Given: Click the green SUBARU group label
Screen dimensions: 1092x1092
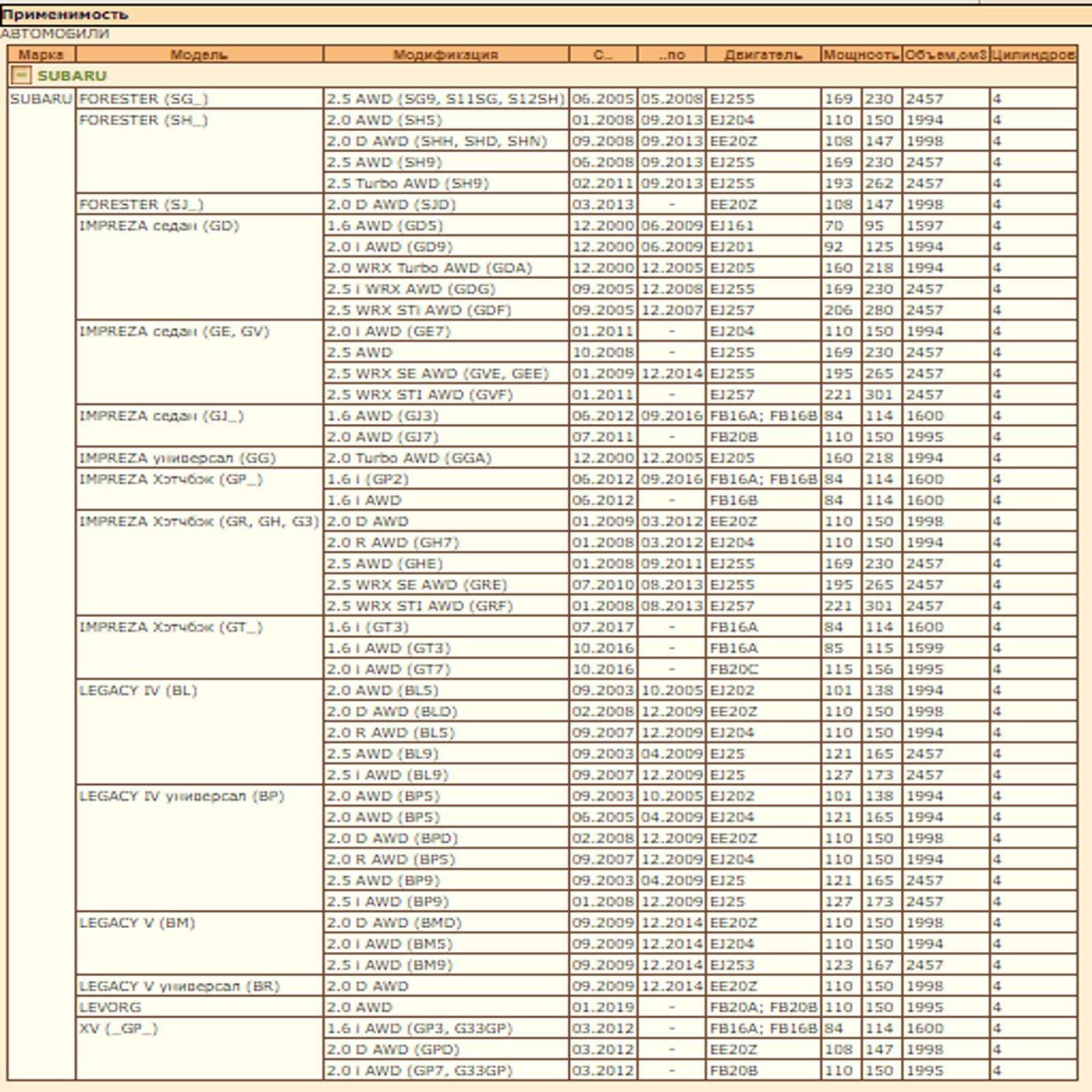Looking at the screenshot, I should click(x=72, y=76).
